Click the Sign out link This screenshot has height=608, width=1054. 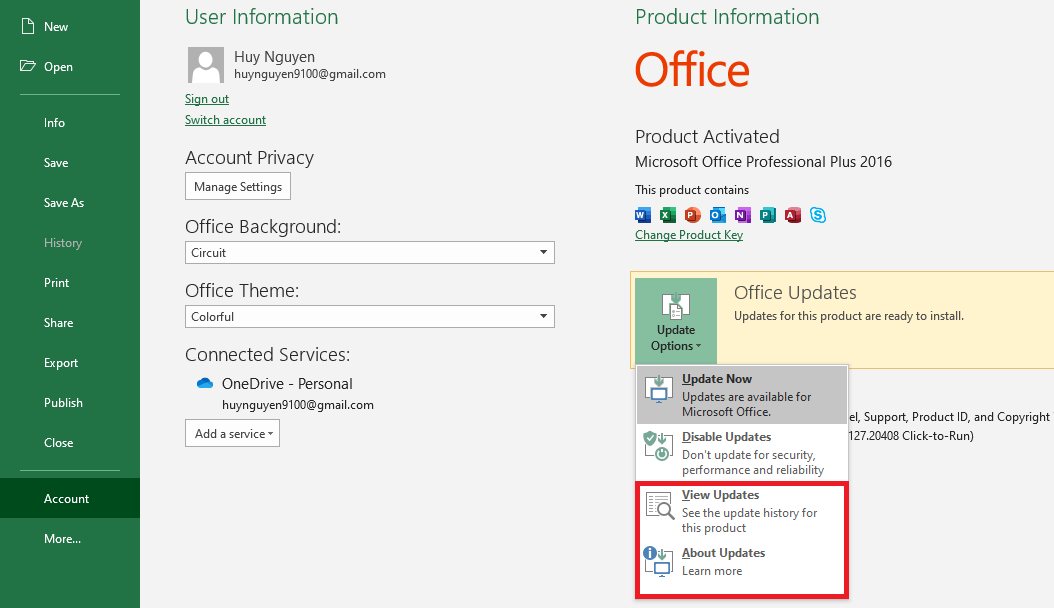tap(207, 99)
